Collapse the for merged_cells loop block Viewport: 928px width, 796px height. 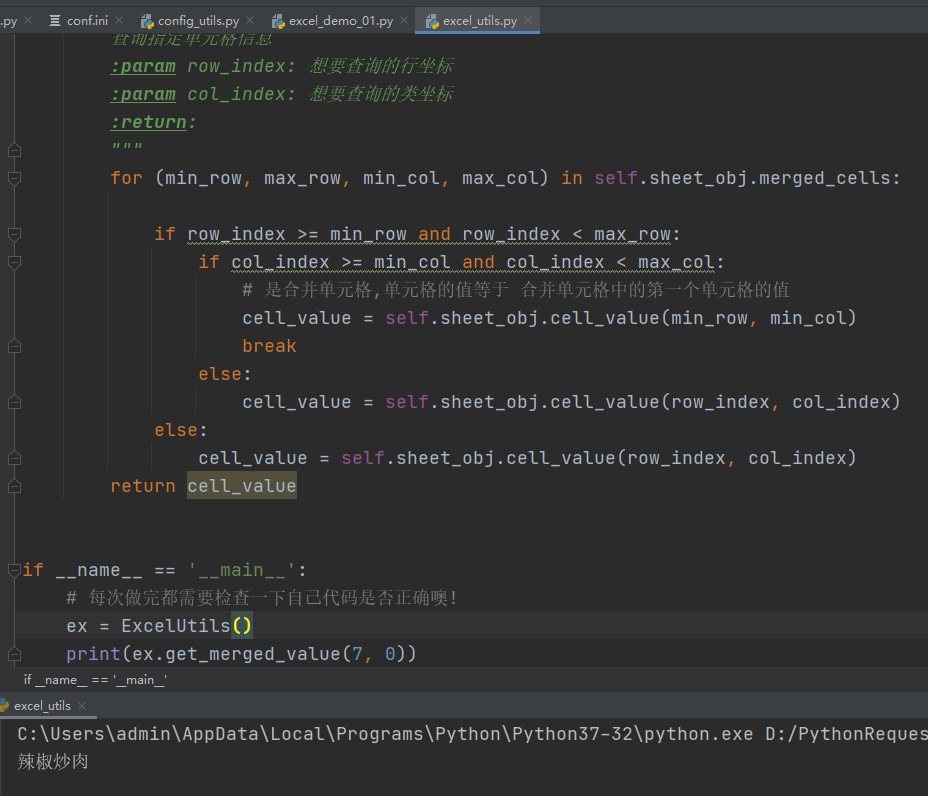coord(15,178)
